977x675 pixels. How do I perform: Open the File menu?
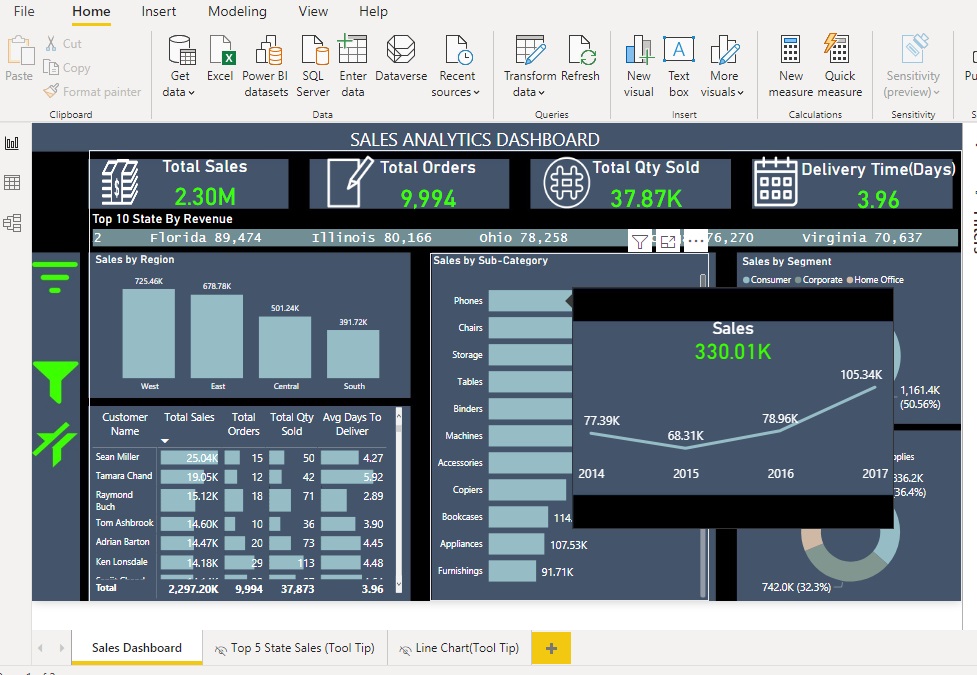24,11
